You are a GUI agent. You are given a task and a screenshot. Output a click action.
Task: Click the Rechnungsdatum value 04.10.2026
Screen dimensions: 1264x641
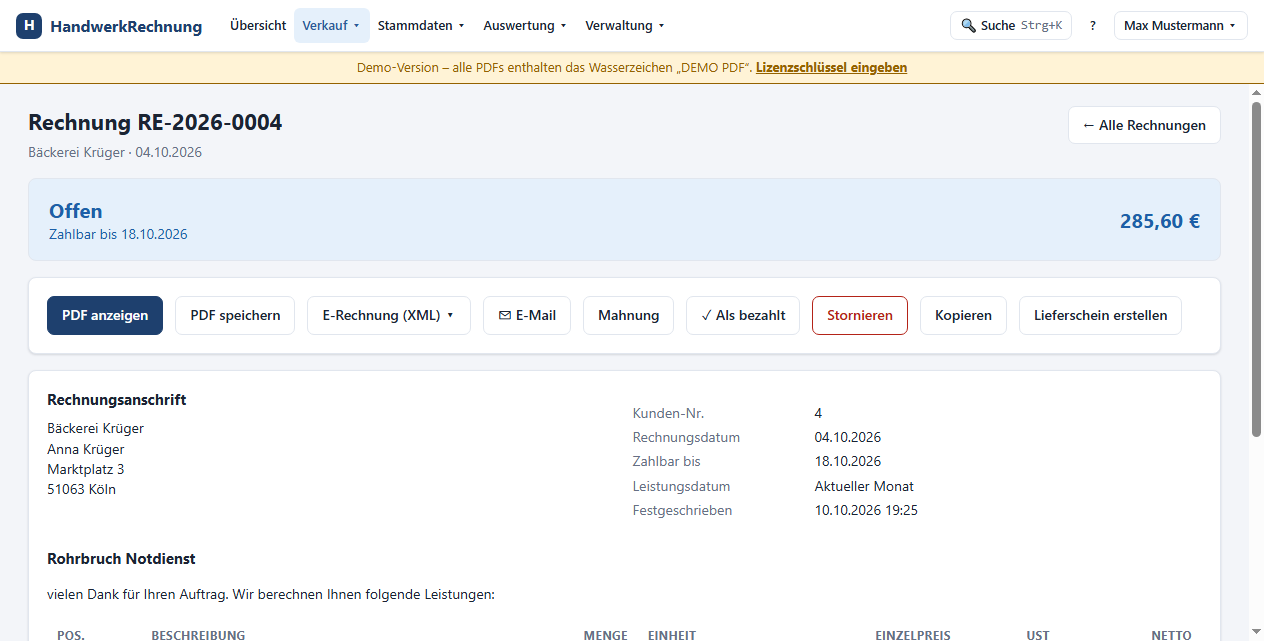click(848, 437)
